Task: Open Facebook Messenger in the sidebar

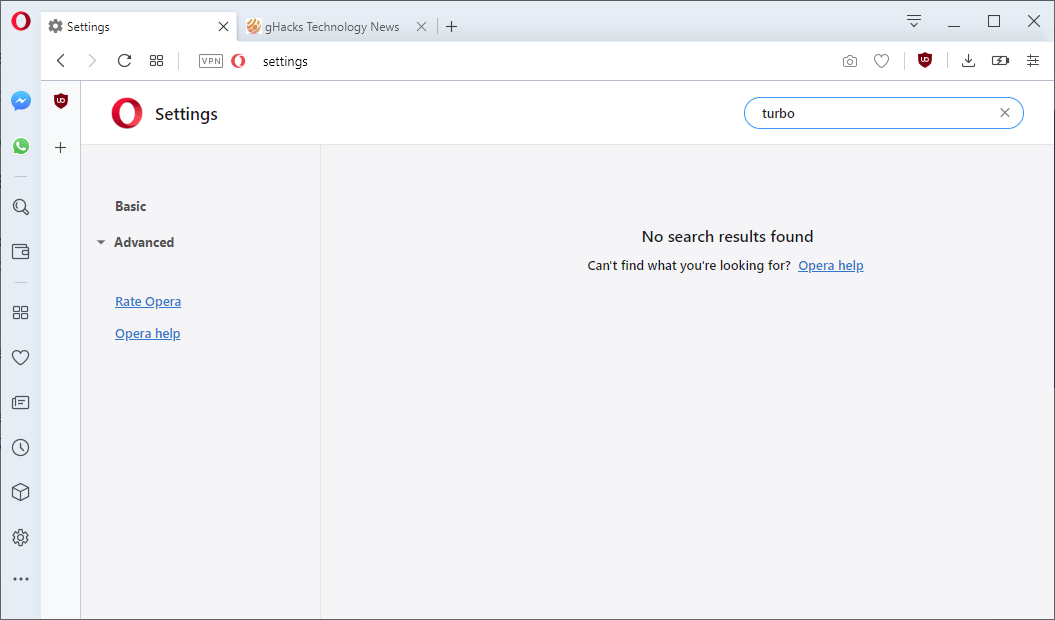Action: tap(21, 101)
